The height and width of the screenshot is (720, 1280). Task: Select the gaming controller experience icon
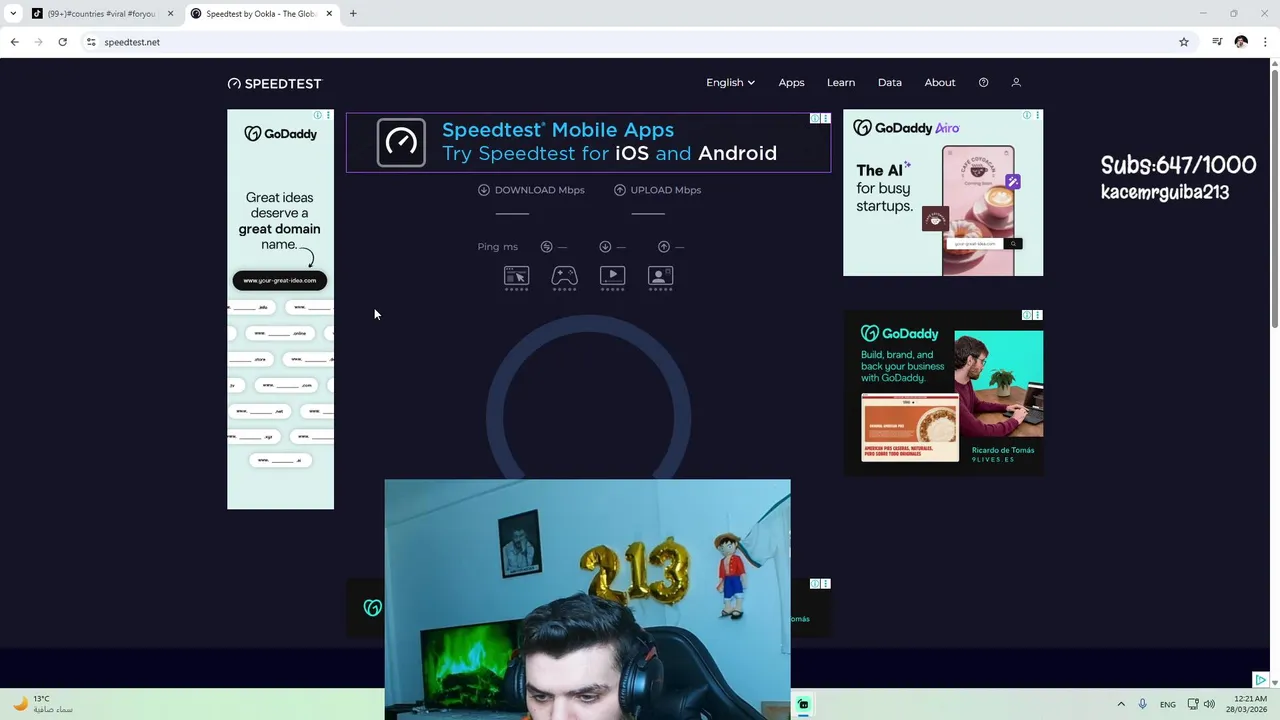[x=564, y=277]
